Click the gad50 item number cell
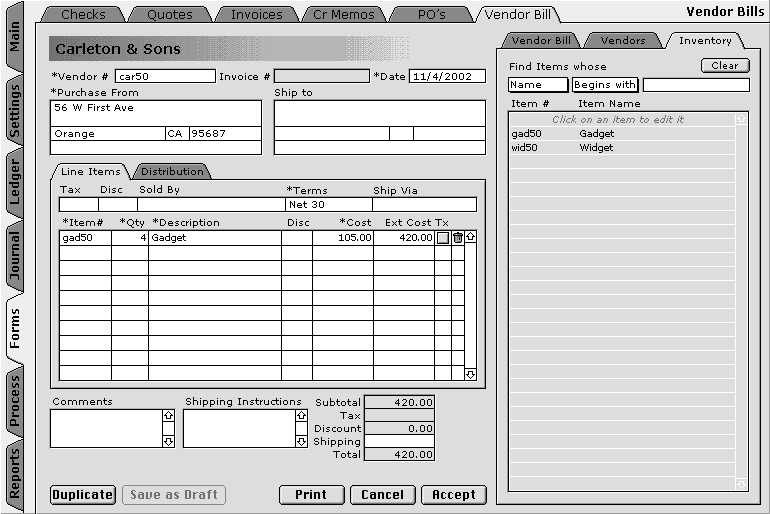Viewport: 770px width, 514px height. point(85,238)
